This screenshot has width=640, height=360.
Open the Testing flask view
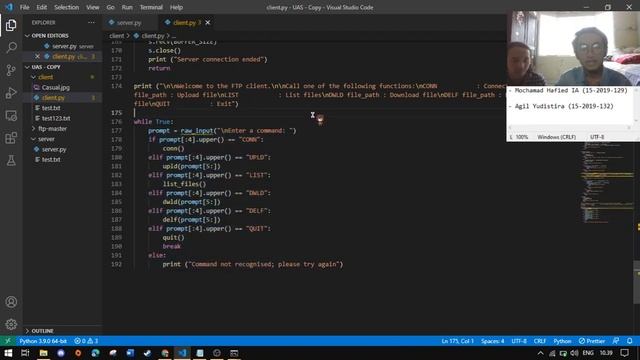[11, 160]
